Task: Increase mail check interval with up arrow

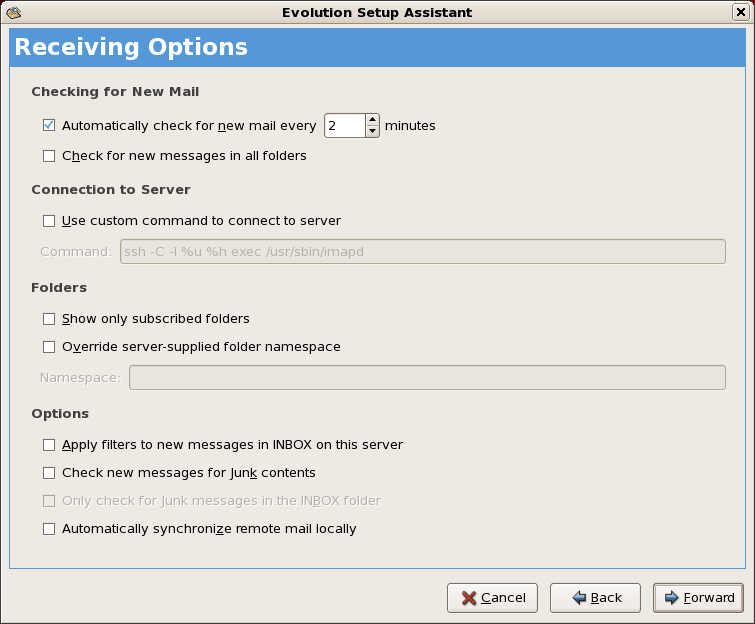Action: (x=373, y=120)
